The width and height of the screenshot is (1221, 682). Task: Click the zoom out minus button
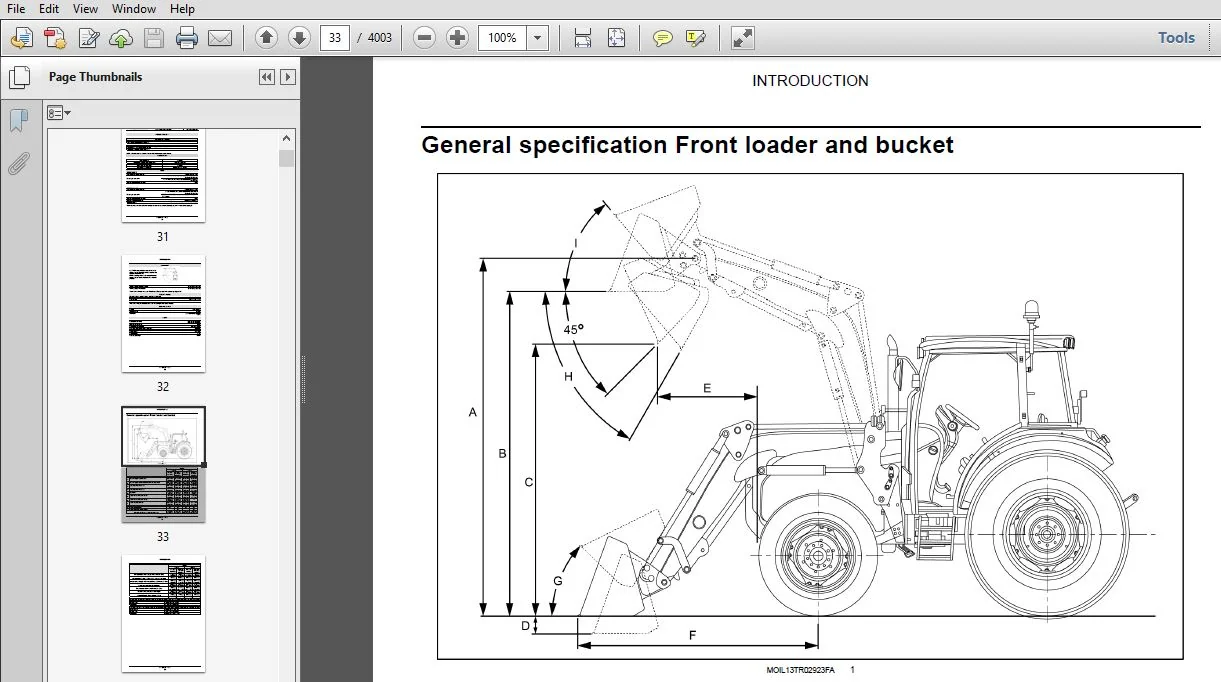click(x=425, y=38)
